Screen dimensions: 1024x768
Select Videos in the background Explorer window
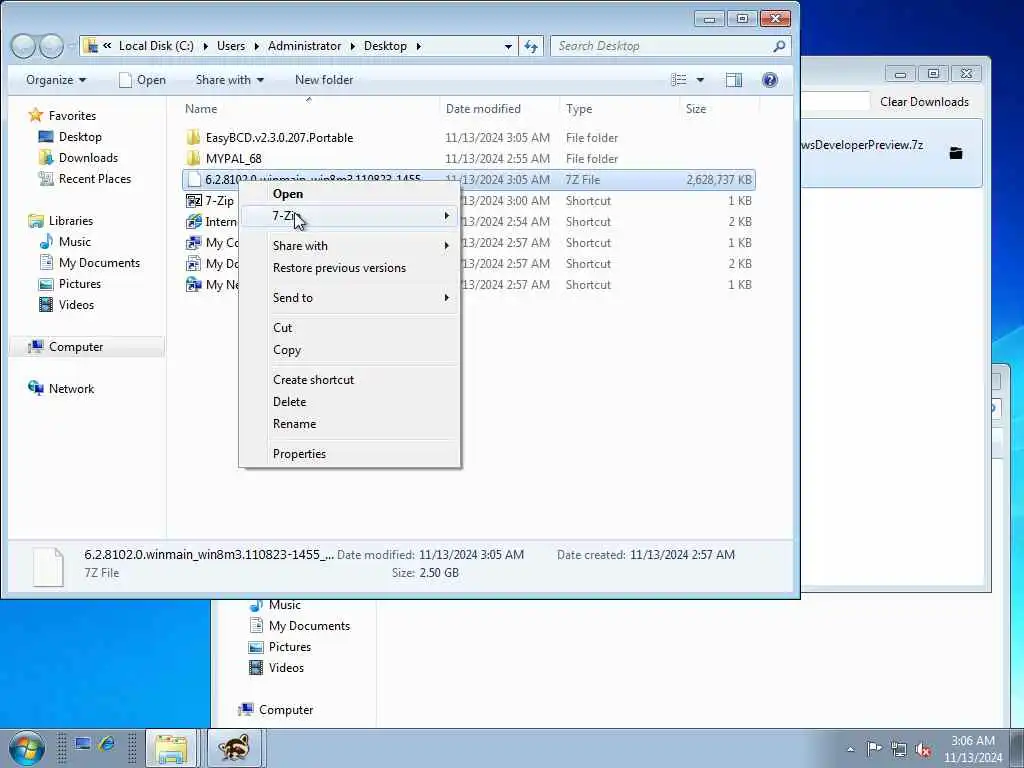(276, 668)
